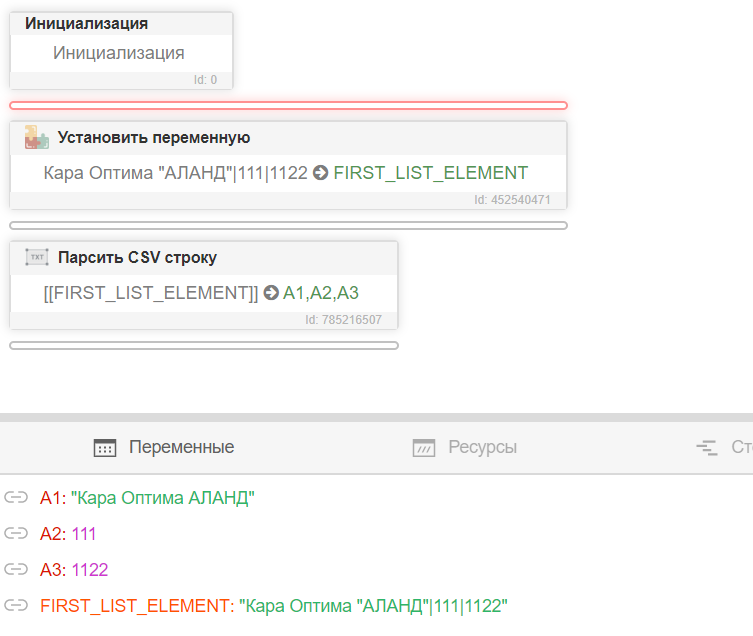Click the gray insertion bar below Установить переменную
753x636 pixels.
click(x=288, y=225)
